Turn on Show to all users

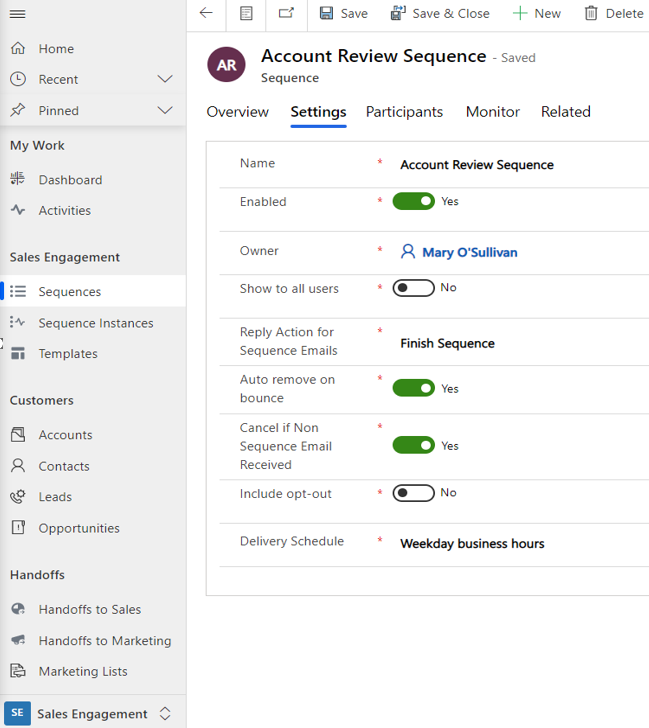click(x=414, y=288)
